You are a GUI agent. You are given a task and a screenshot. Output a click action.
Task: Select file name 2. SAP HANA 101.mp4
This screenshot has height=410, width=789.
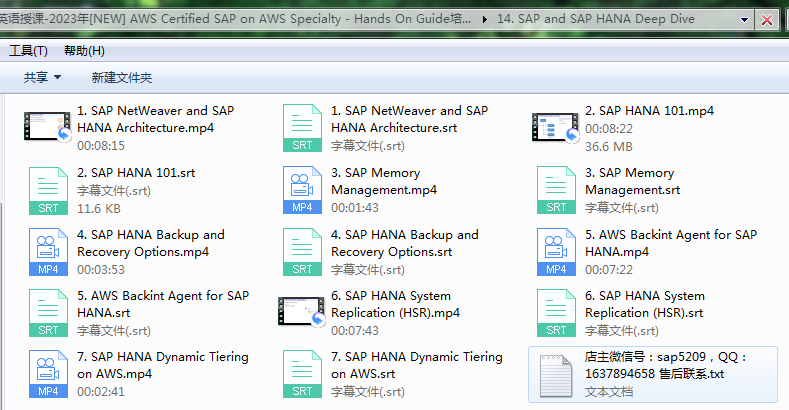tap(649, 111)
